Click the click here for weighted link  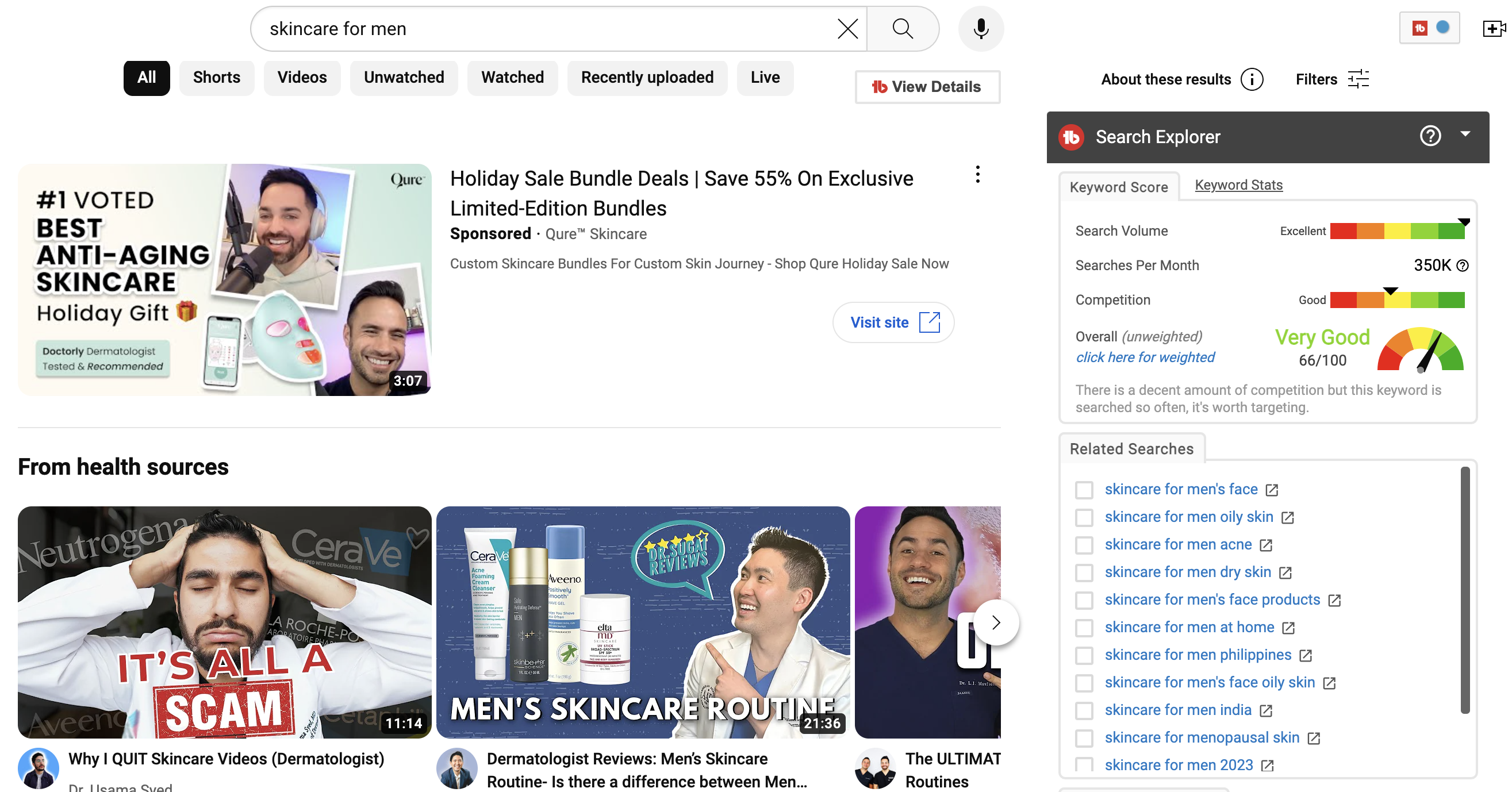[x=1145, y=357]
